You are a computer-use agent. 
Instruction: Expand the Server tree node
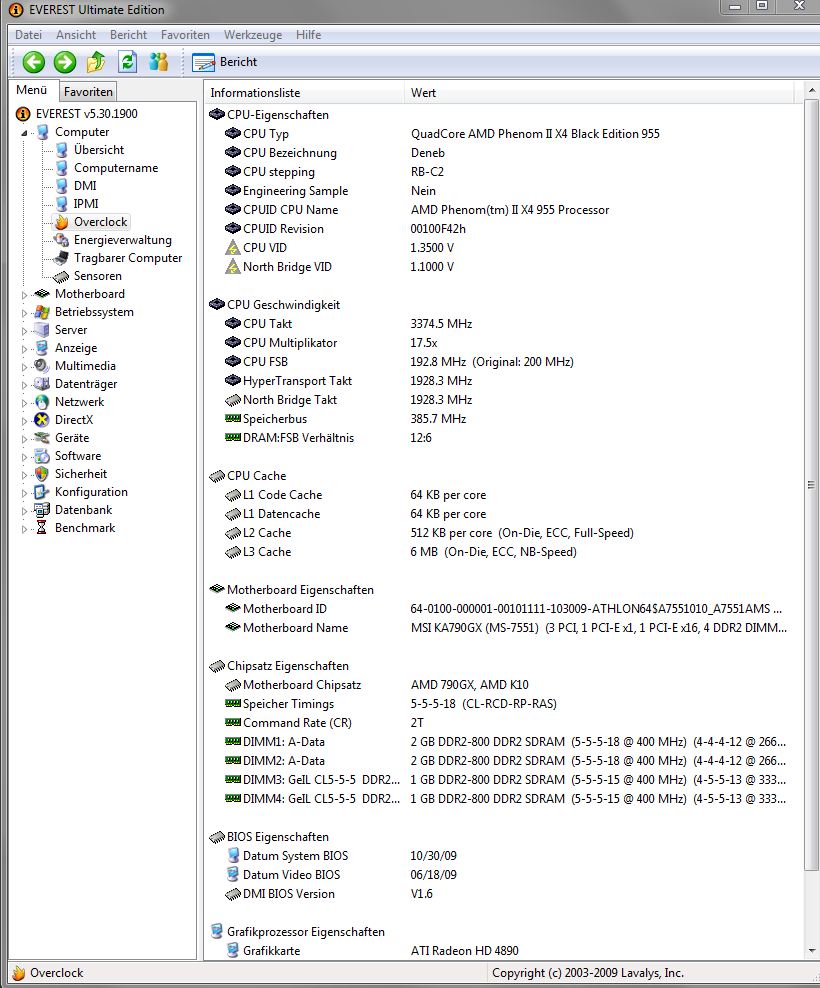pos(25,331)
